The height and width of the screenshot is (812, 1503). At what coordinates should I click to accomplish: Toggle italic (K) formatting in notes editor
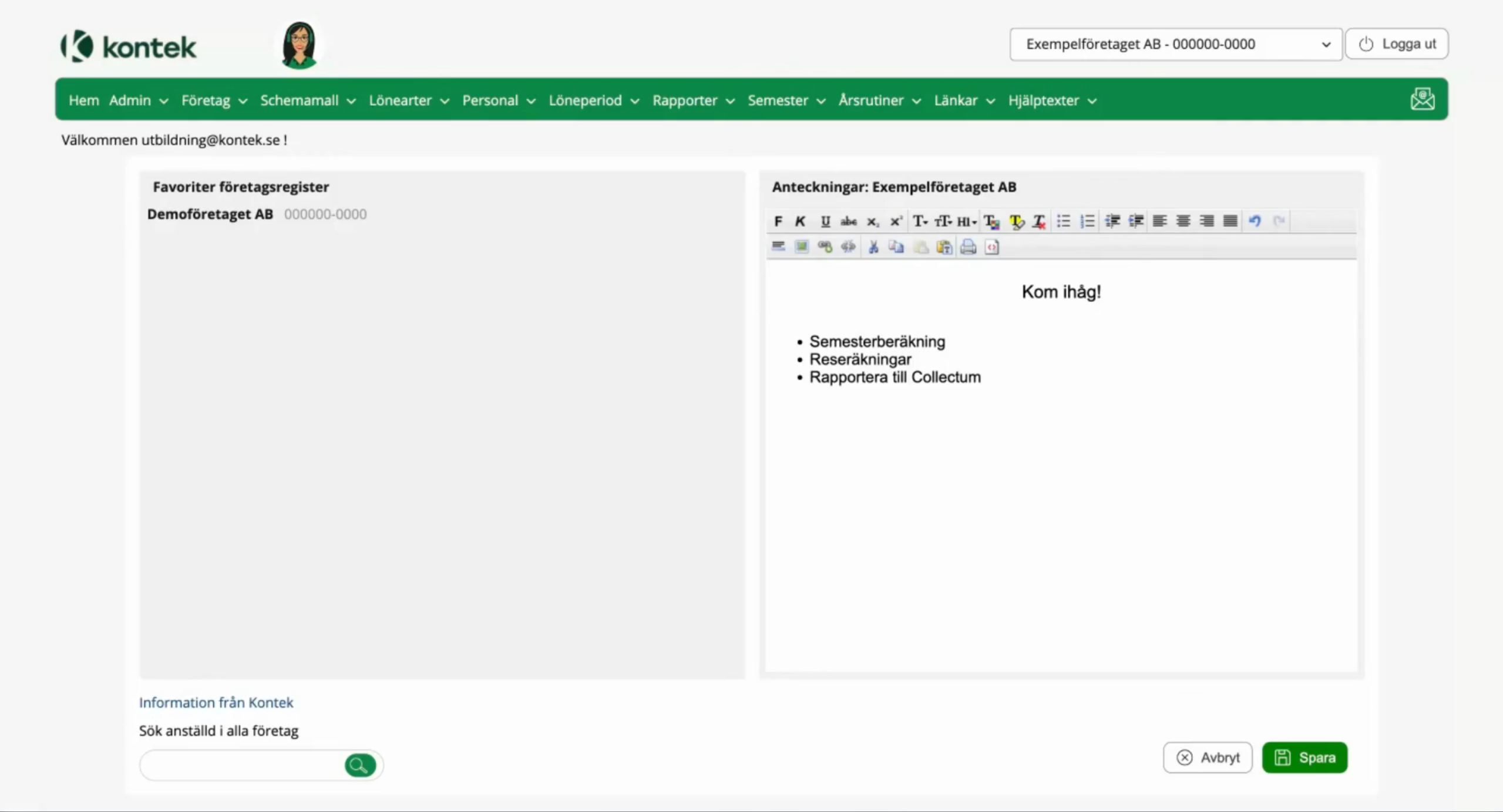800,221
